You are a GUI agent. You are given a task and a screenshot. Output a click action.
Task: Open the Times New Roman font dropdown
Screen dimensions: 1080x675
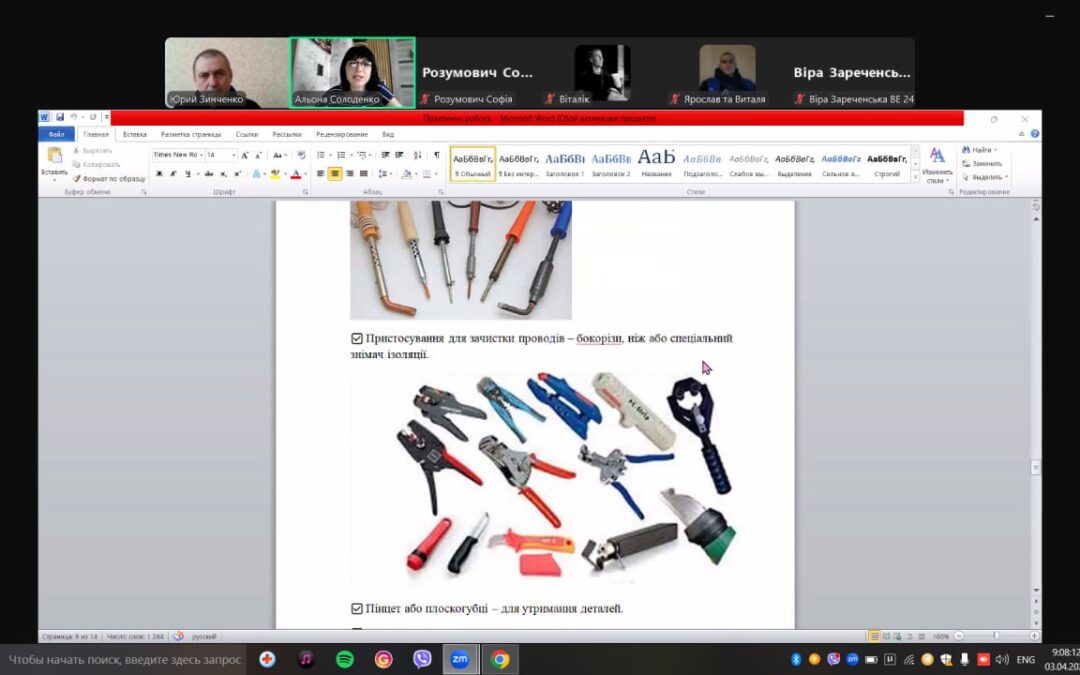coord(198,155)
